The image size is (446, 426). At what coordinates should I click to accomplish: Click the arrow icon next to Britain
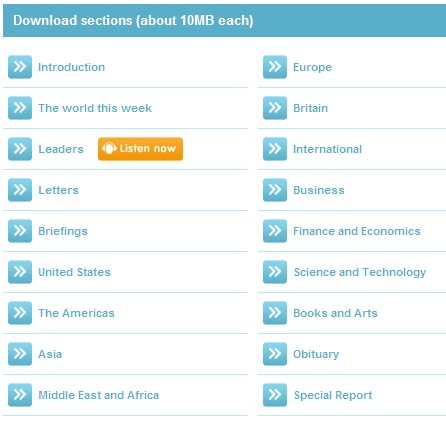coord(275,108)
